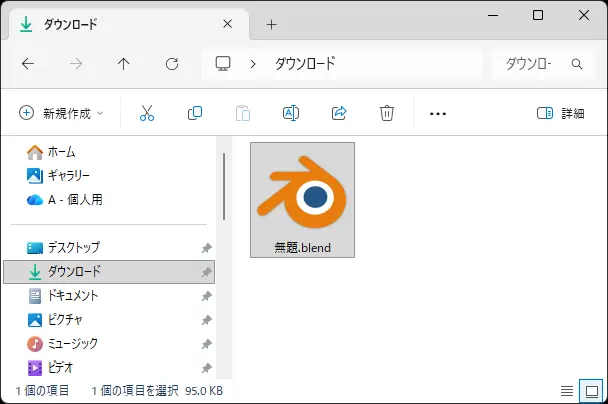This screenshot has height=404, width=608.
Task: Click the search magnifier icon
Action: 577,64
